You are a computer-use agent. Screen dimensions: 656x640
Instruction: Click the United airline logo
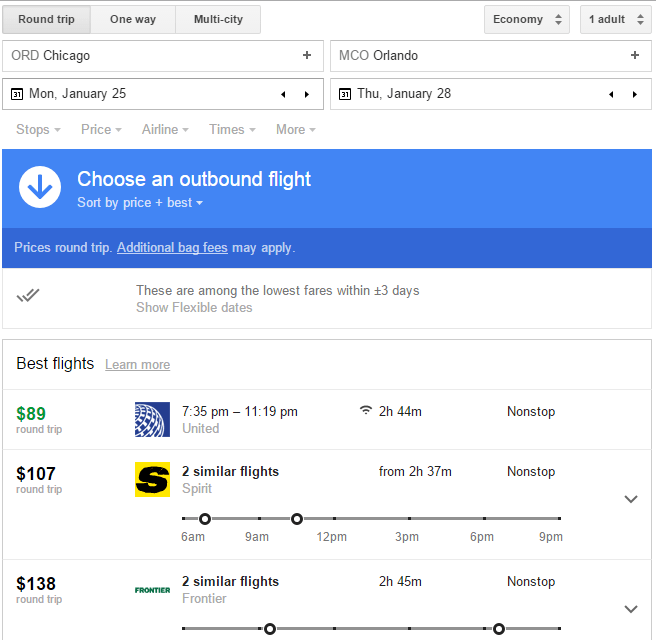tap(152, 419)
